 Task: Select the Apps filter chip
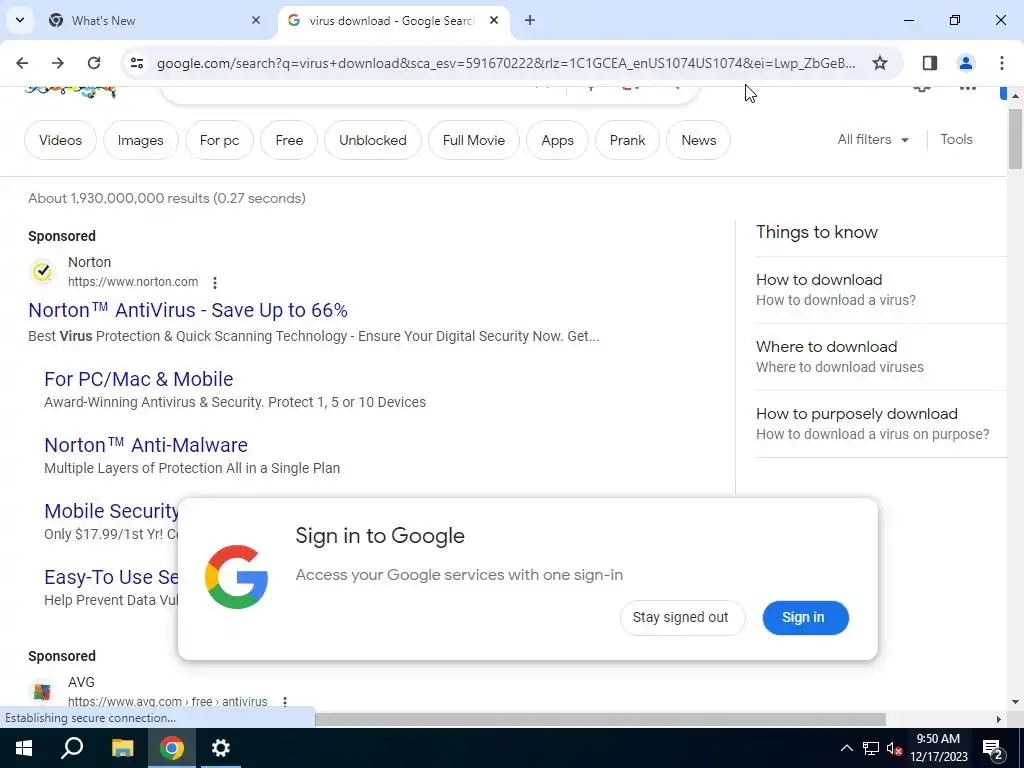pos(557,140)
